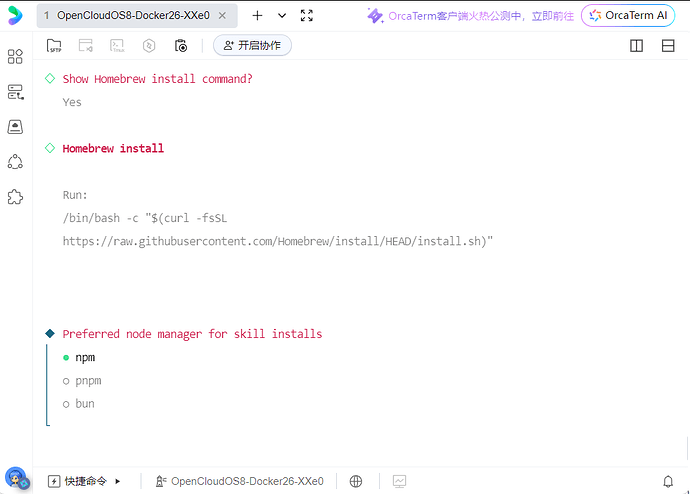Click the 开启协作 collaboration button
This screenshot has height=494, width=690.
point(252,45)
